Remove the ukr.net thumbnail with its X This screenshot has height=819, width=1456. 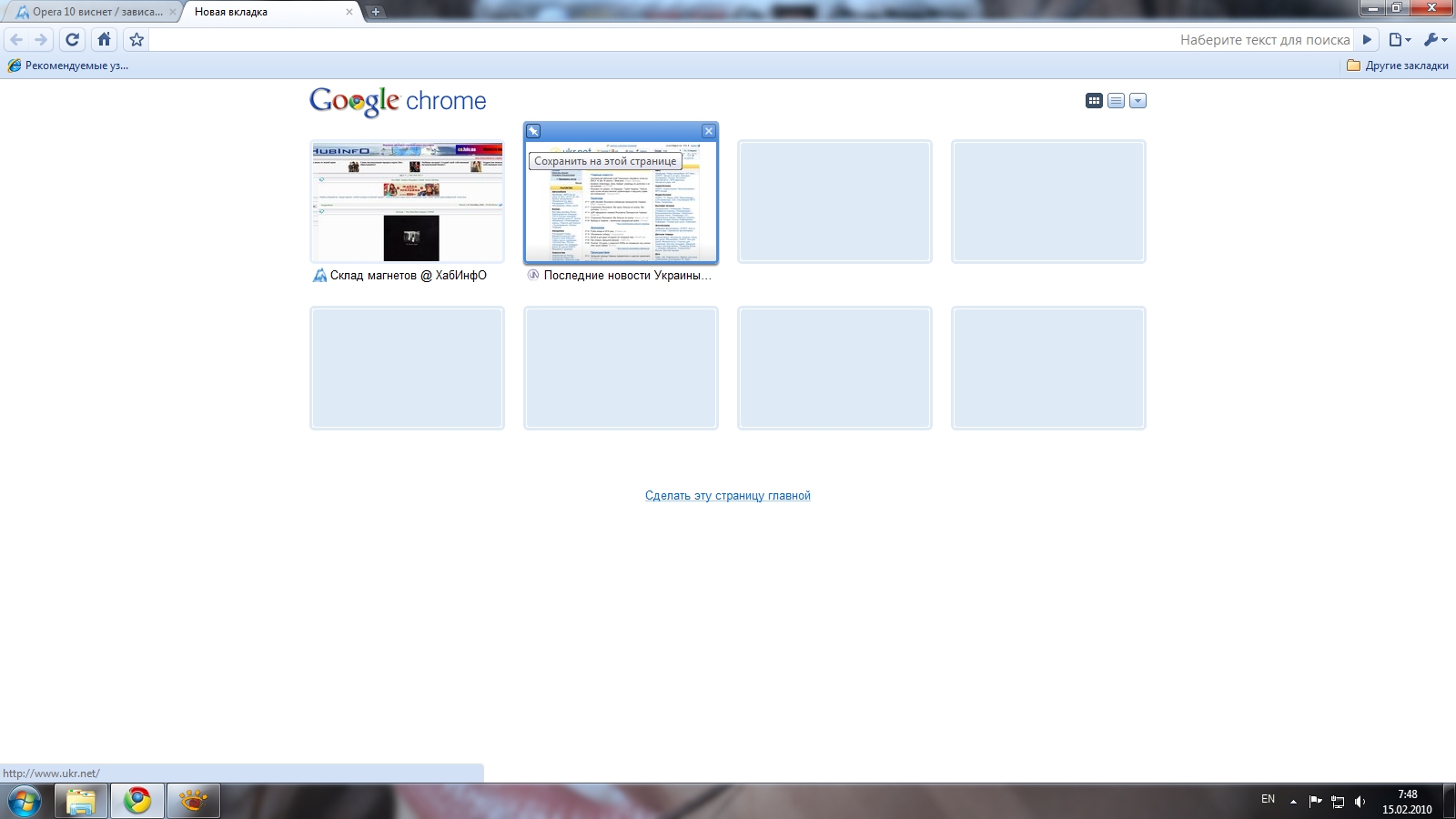click(709, 131)
